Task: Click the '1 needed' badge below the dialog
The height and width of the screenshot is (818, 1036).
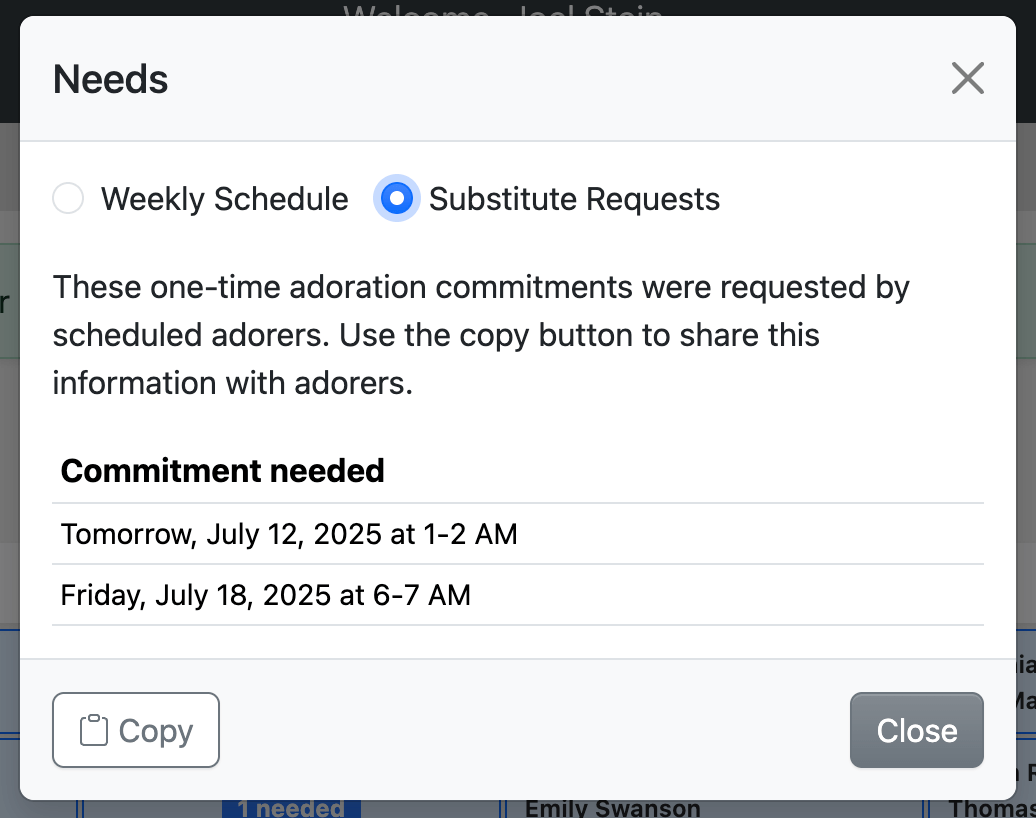Action: tap(291, 807)
